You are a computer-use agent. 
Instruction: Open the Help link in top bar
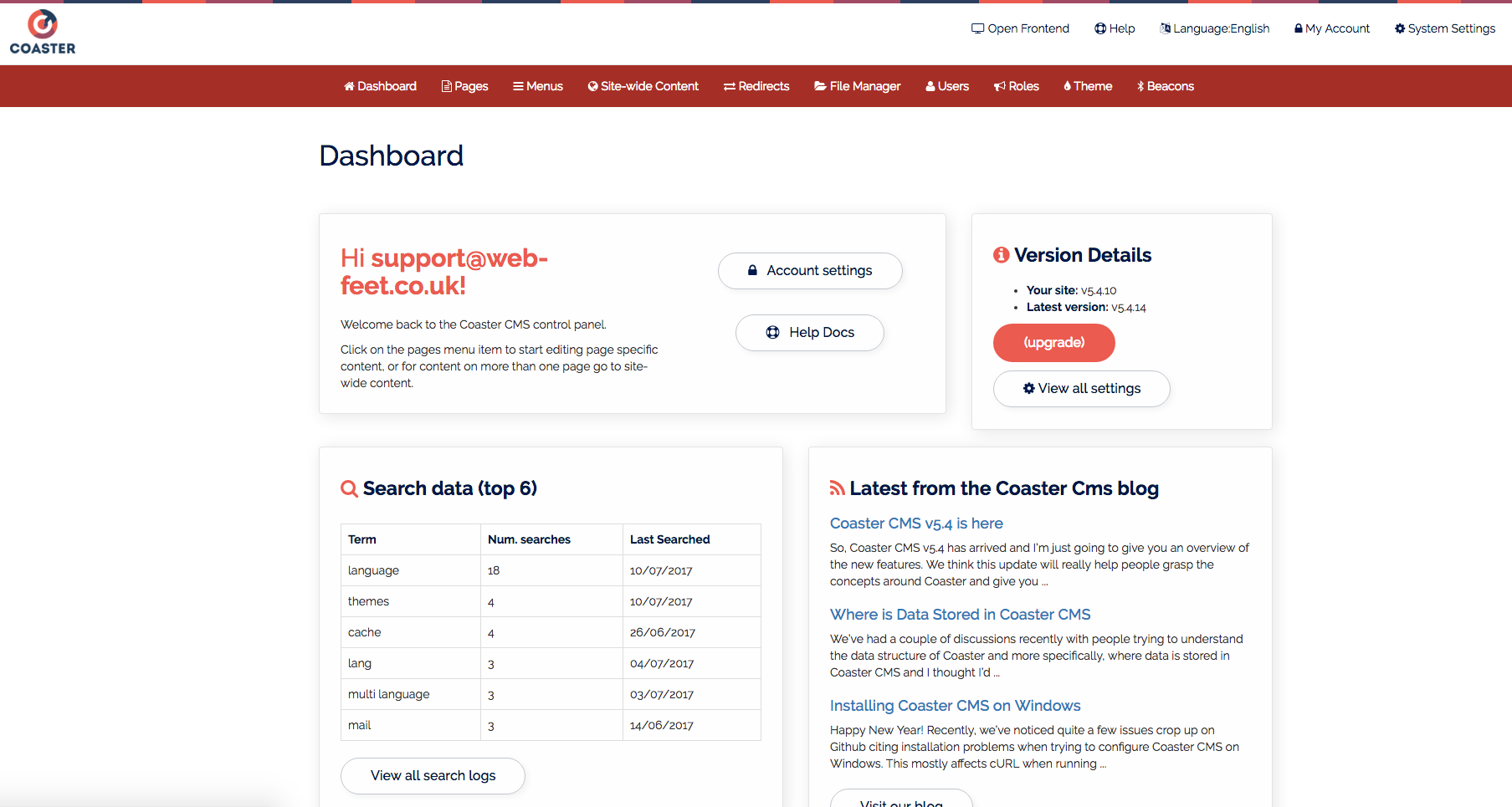coord(1115,28)
